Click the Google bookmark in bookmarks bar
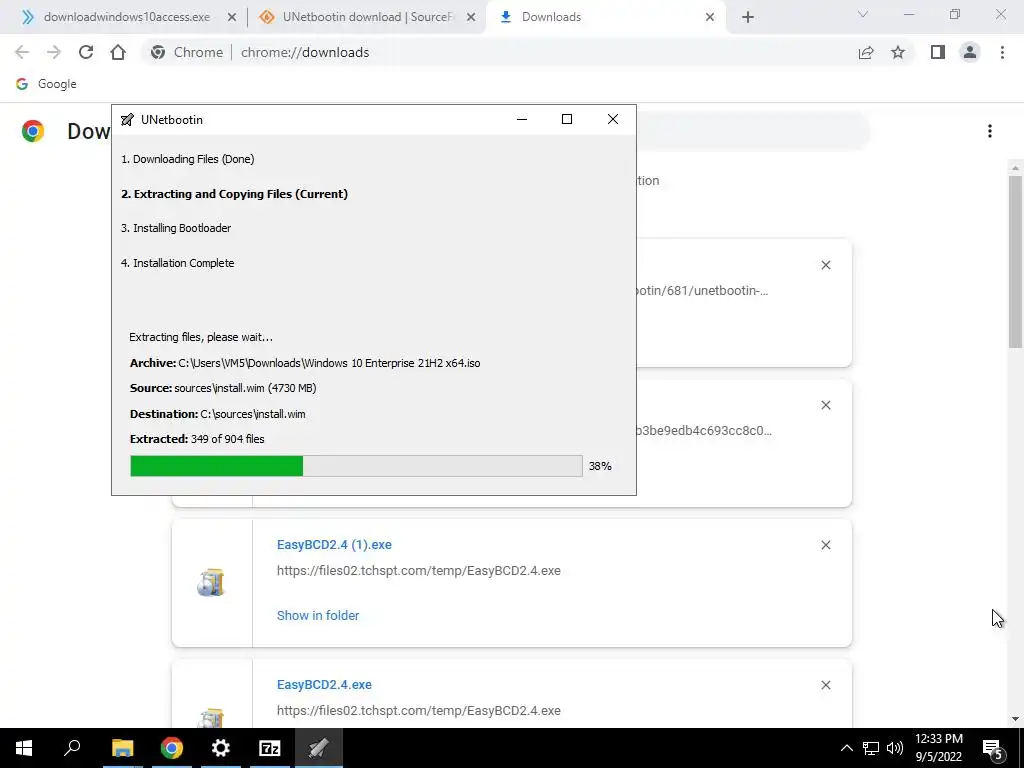This screenshot has height=768, width=1024. pyautogui.click(x=46, y=84)
